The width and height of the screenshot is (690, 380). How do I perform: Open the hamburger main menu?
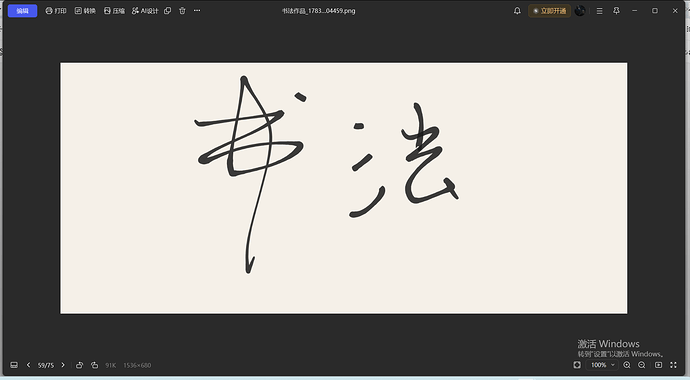point(599,11)
